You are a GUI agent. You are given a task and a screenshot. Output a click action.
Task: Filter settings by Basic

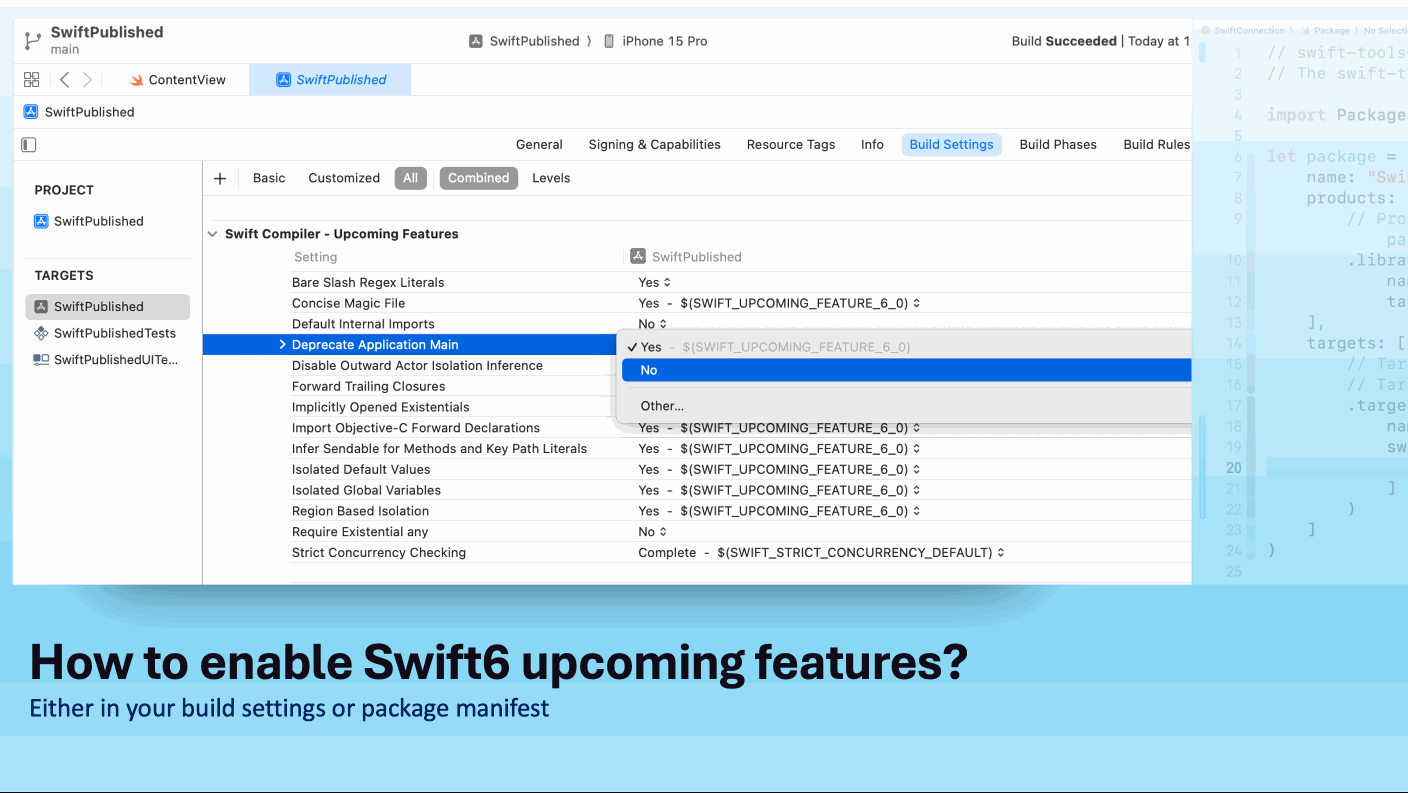click(269, 178)
